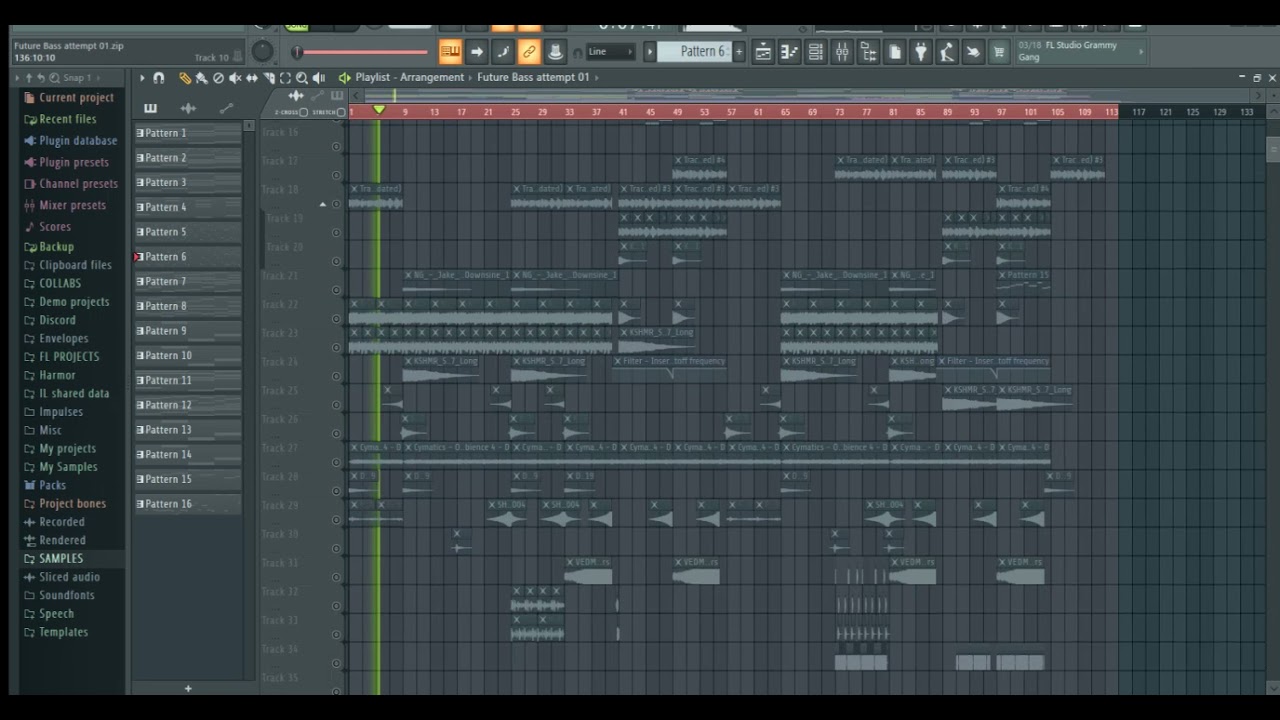Image resolution: width=1280 pixels, height=720 pixels.
Task: Expand the Current project browser entry
Action: [67, 98]
